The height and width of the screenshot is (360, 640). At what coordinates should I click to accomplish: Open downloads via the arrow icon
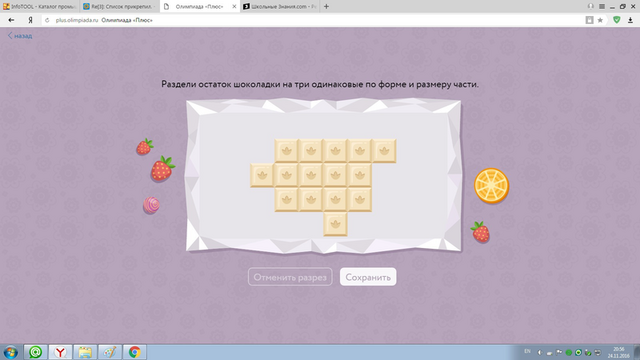[x=630, y=20]
